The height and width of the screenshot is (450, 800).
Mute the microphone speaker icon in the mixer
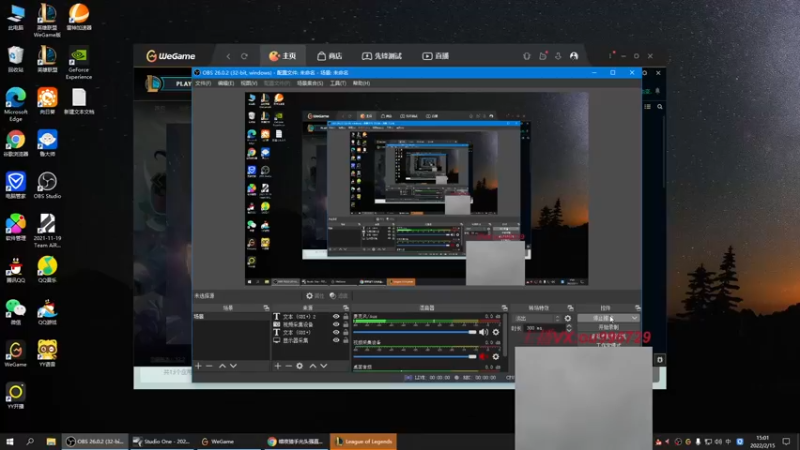point(483,332)
